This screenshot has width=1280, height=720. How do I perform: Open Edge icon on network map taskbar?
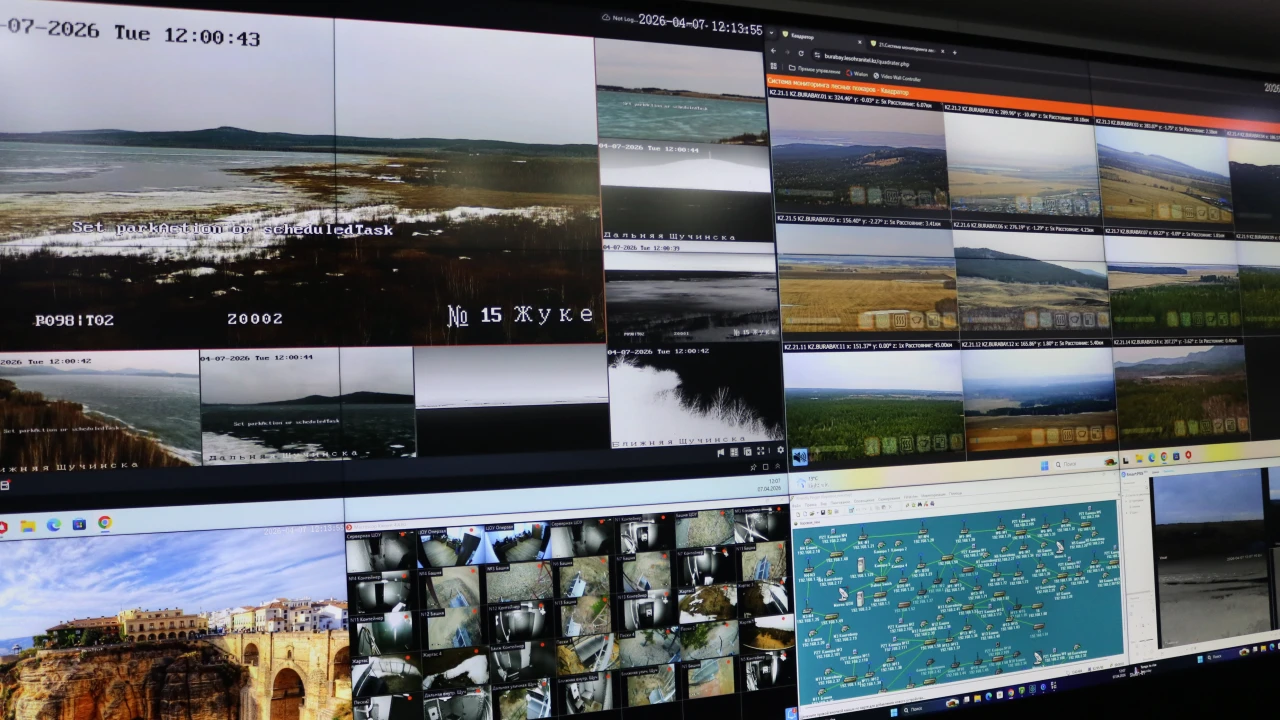988,696
